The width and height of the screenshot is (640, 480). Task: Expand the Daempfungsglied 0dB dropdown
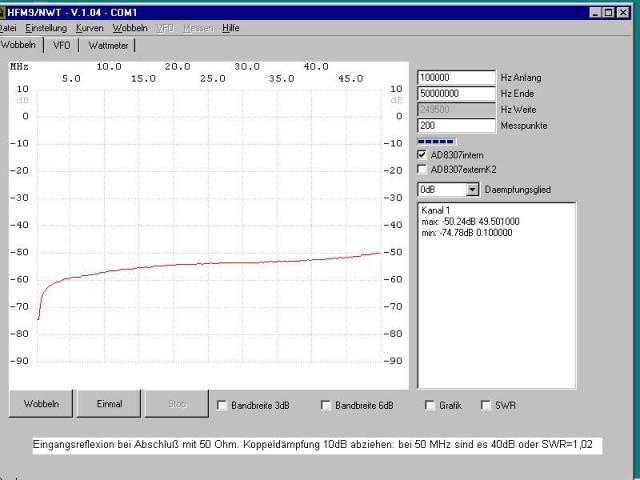click(x=473, y=189)
